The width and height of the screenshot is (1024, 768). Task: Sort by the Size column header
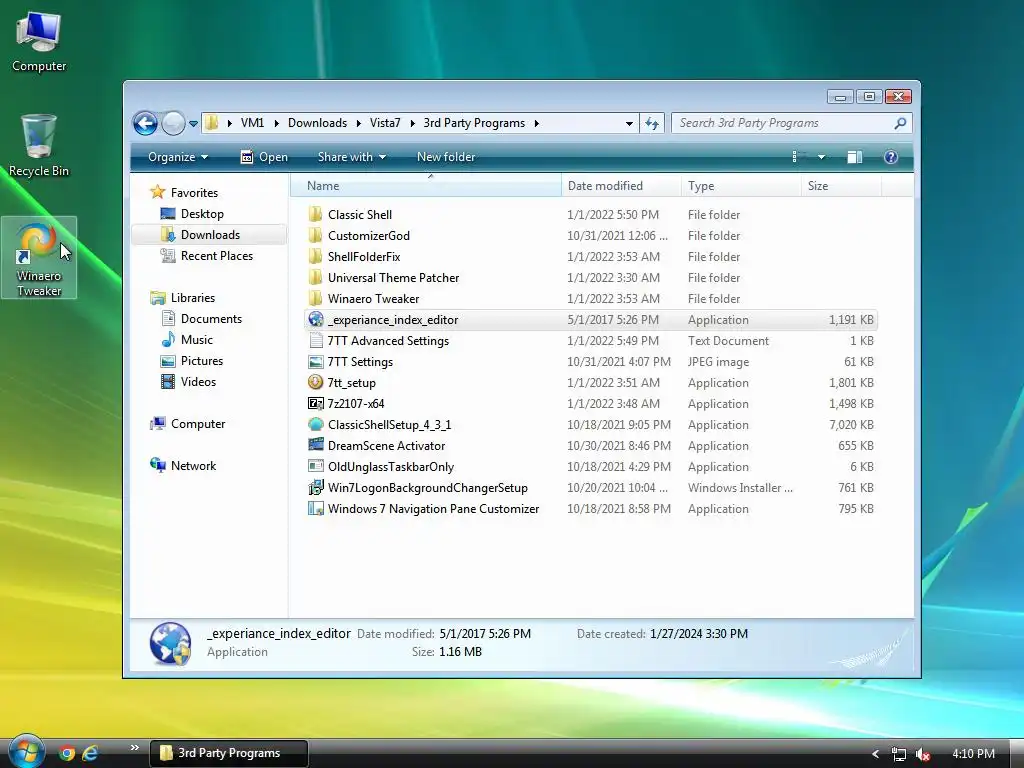[841, 185]
